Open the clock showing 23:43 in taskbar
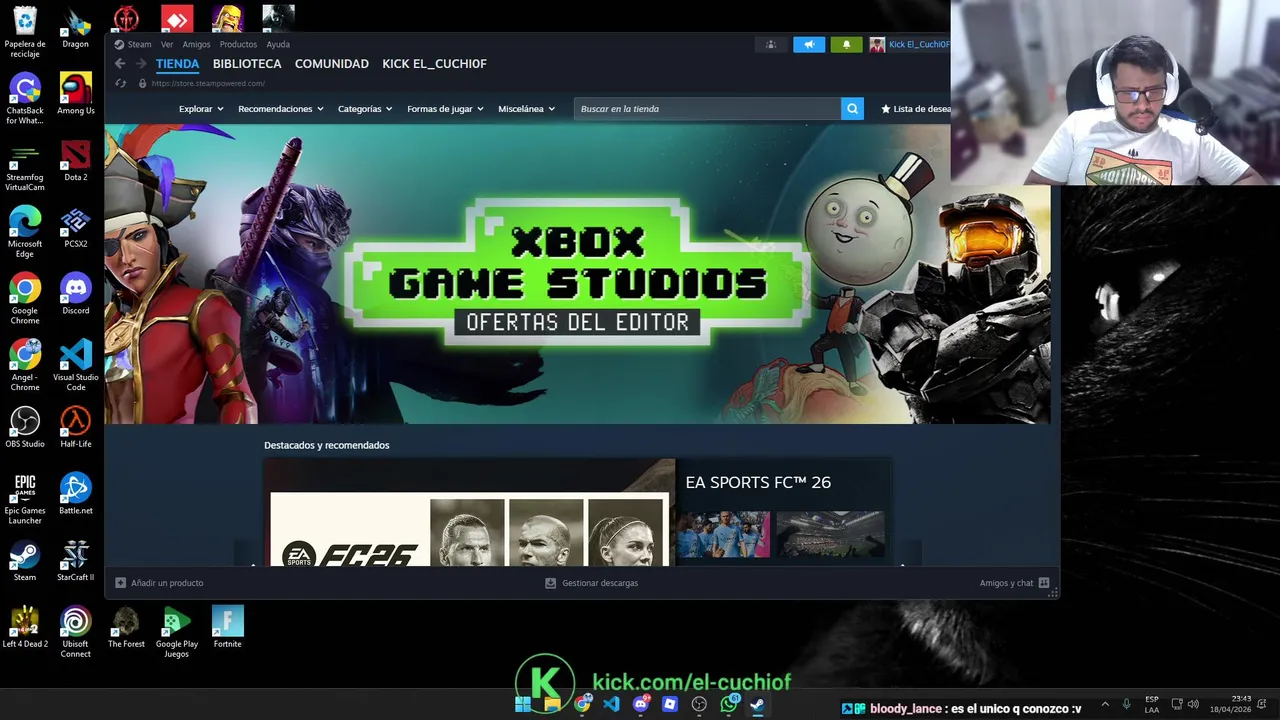Image resolution: width=1280 pixels, height=720 pixels. coord(1230,704)
